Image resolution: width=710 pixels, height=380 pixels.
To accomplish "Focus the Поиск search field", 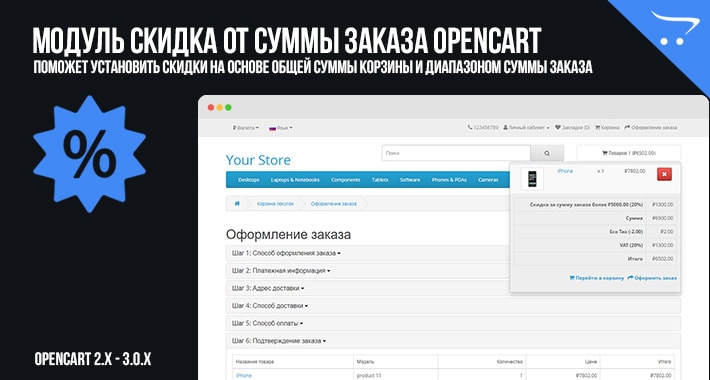I will pos(456,153).
